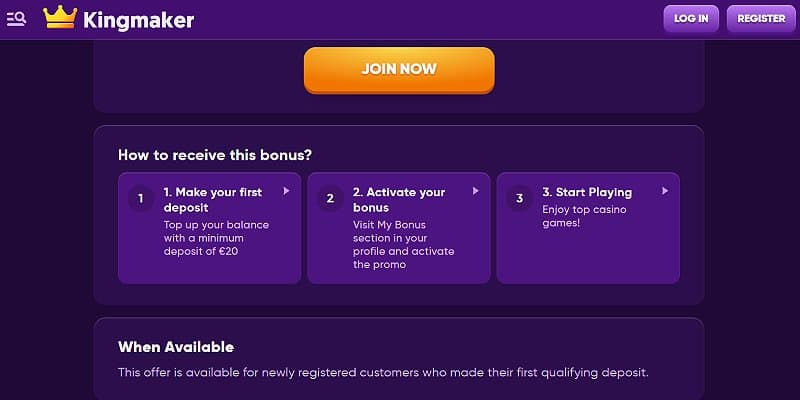Expand the "Activate your bonus" arrow

(x=475, y=191)
